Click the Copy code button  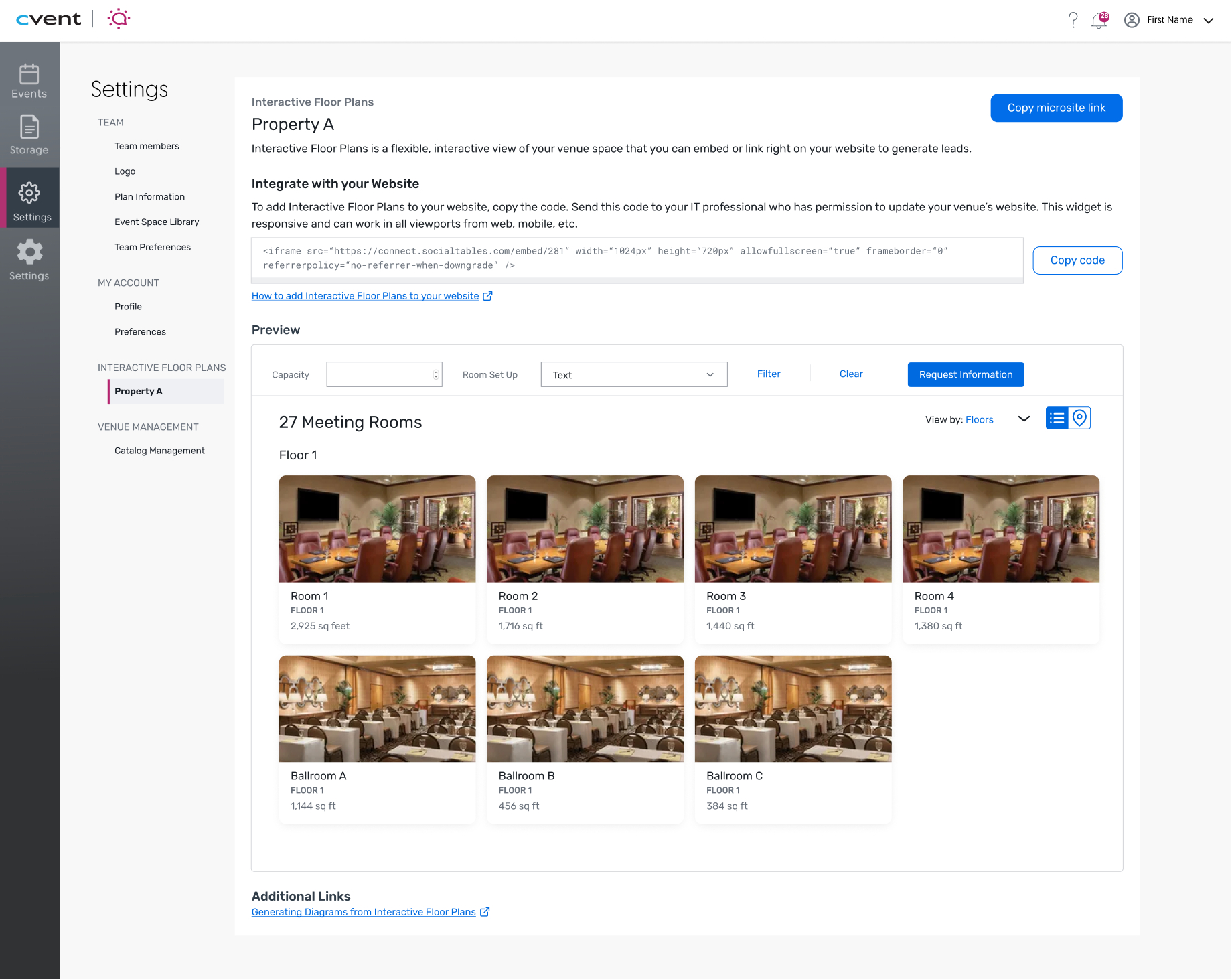coord(1077,260)
